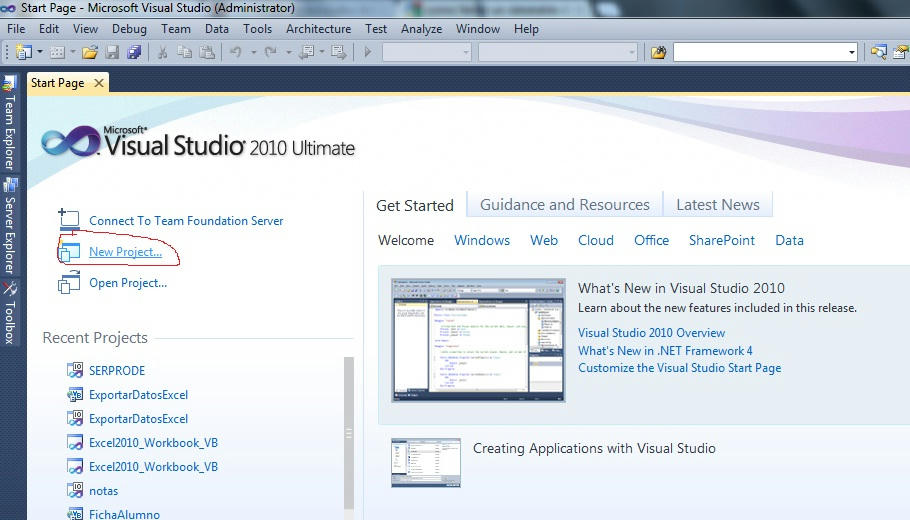This screenshot has width=910, height=520.
Task: Open the New Project toolbar dropdown arrow
Action: pyautogui.click(x=39, y=52)
